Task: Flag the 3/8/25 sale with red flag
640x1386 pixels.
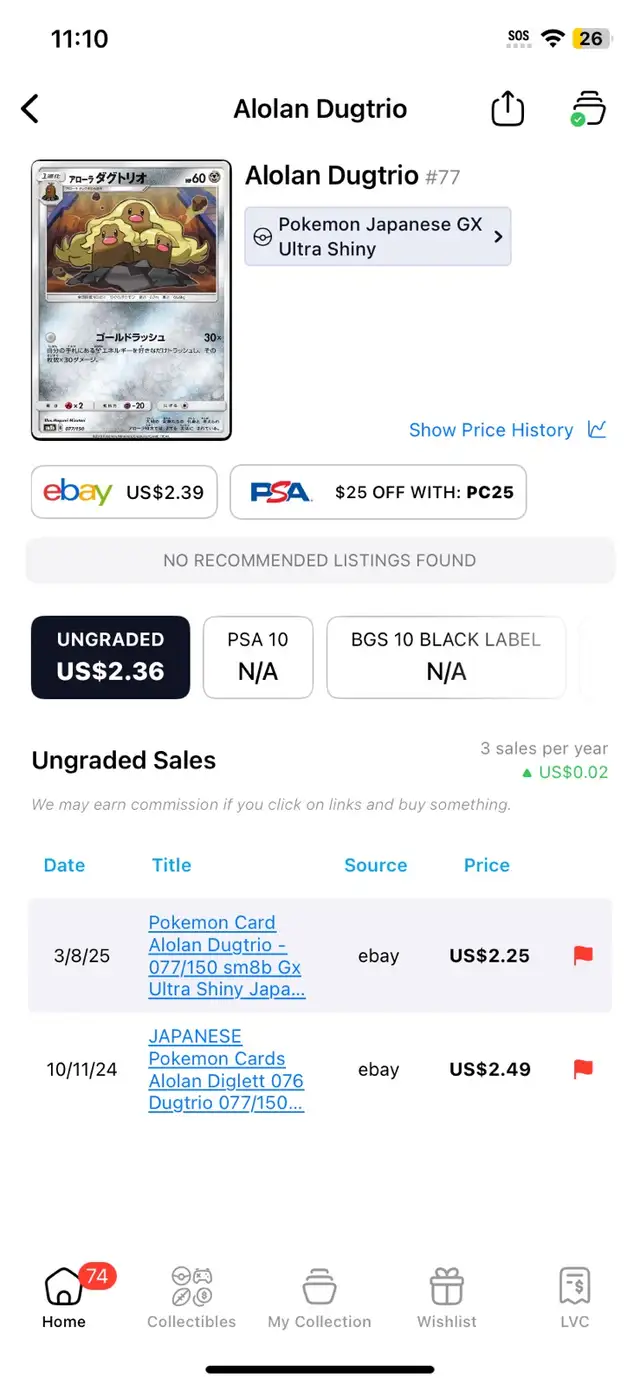Action: [583, 955]
